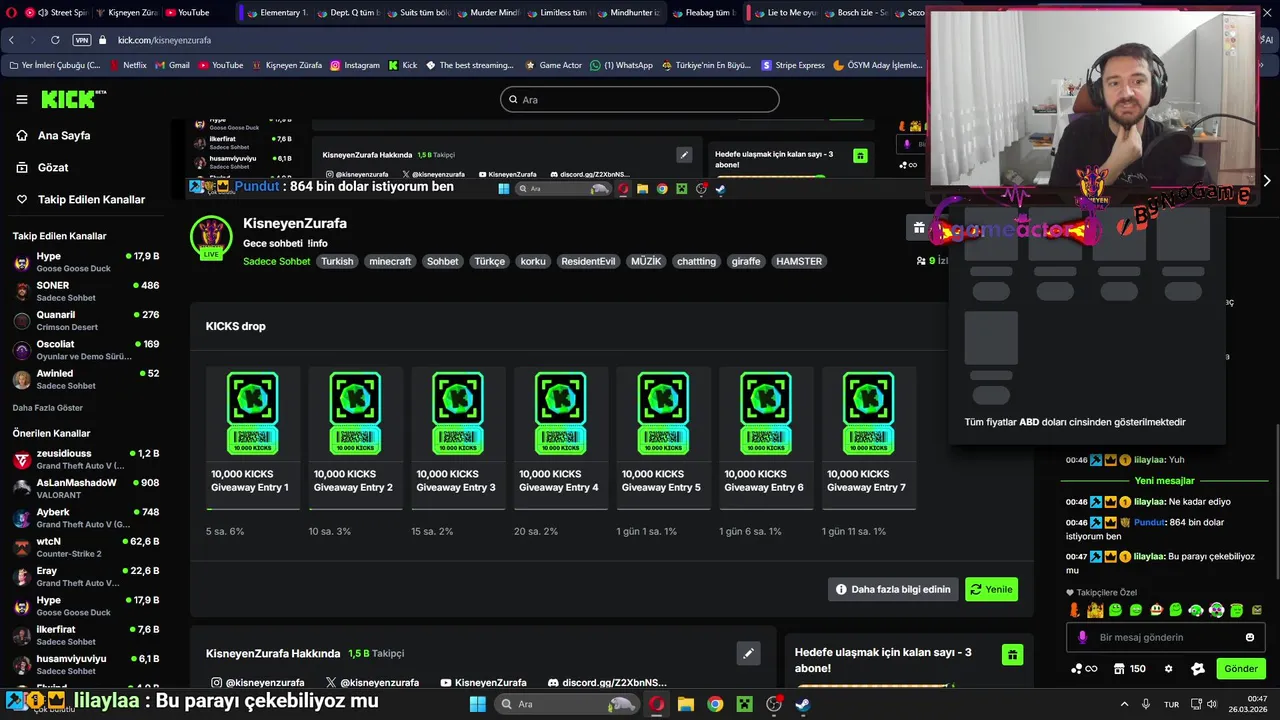Open Quanaril Crimson Desert channel
The height and width of the screenshot is (720, 1280).
86,320
